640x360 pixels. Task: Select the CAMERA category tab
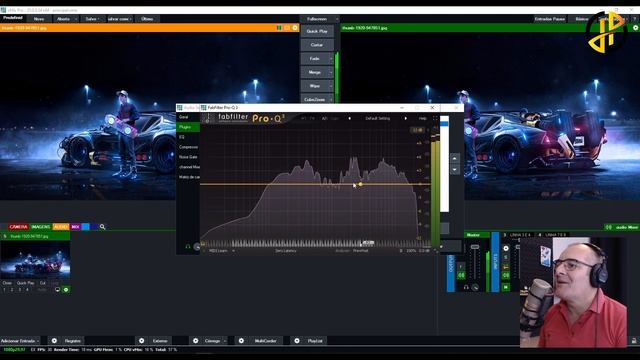(x=18, y=227)
